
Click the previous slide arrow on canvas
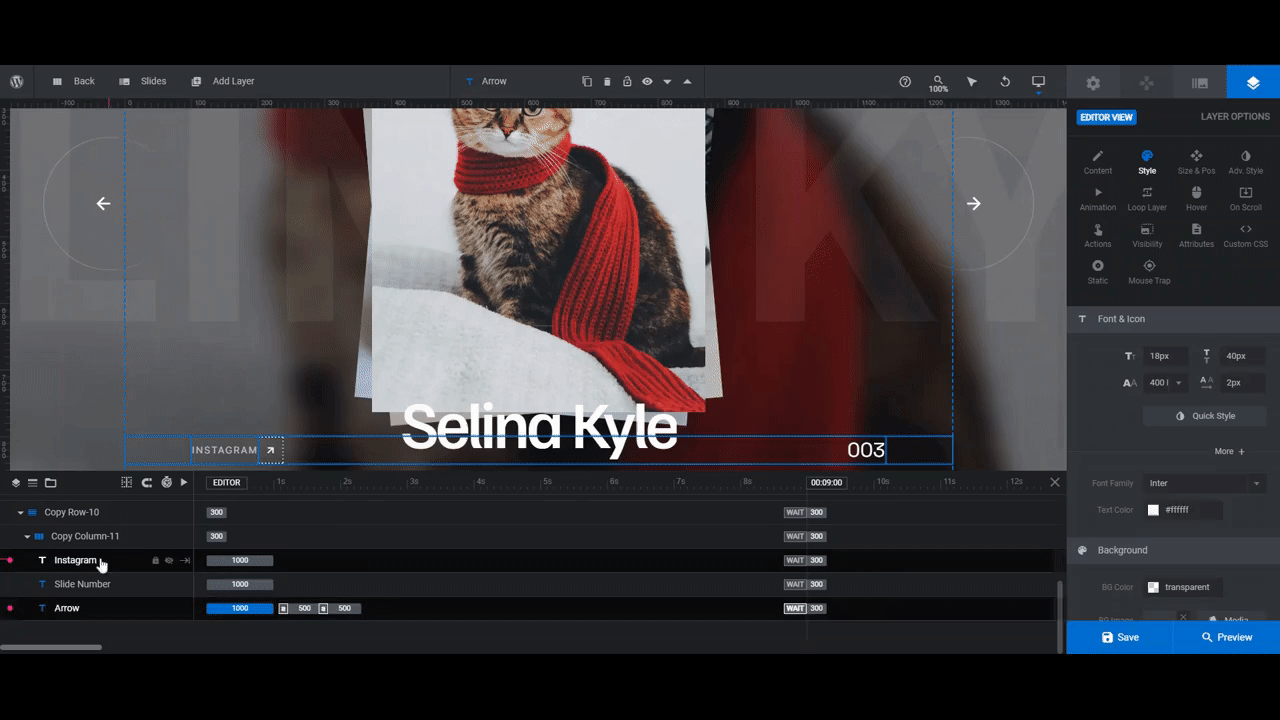103,204
